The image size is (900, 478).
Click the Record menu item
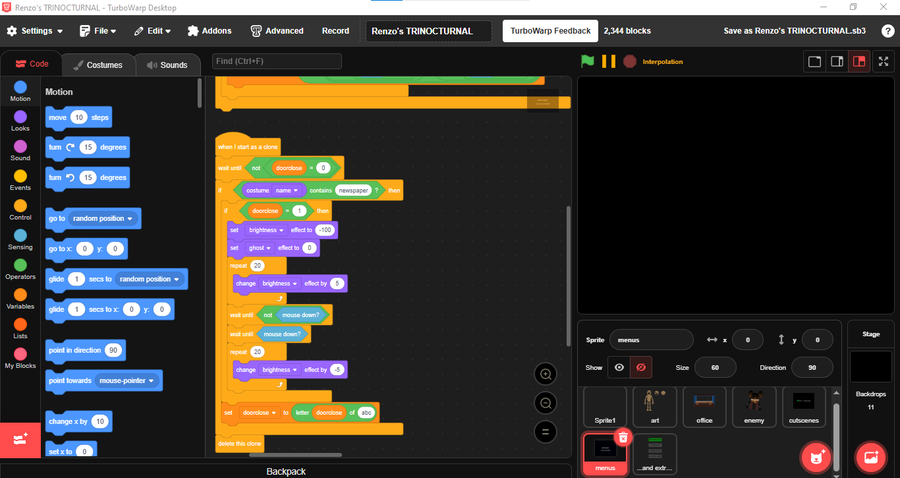click(x=335, y=31)
